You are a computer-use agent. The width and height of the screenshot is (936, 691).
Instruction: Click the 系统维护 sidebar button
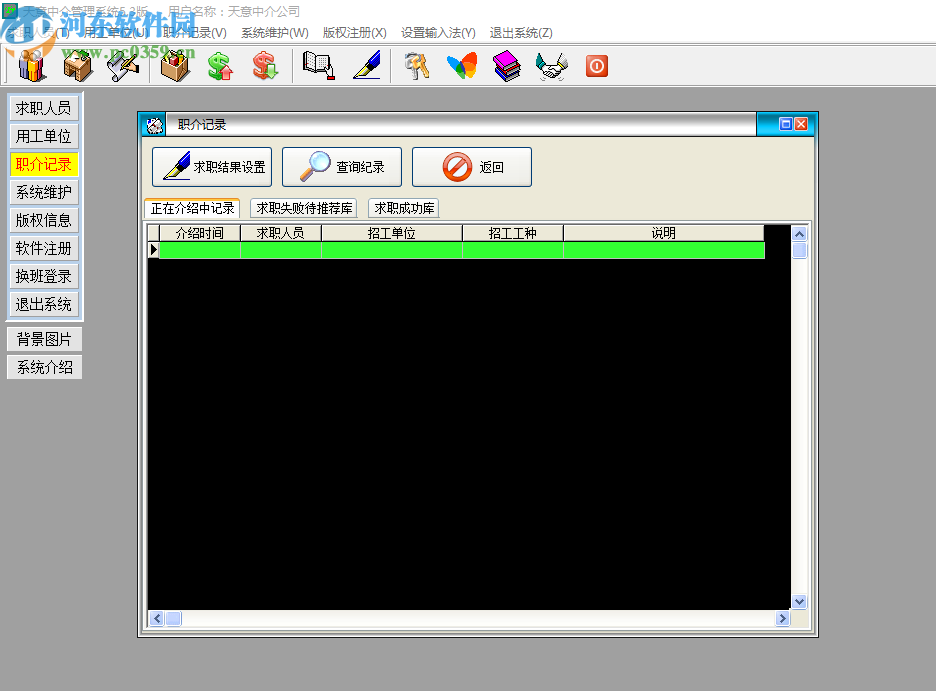click(44, 193)
